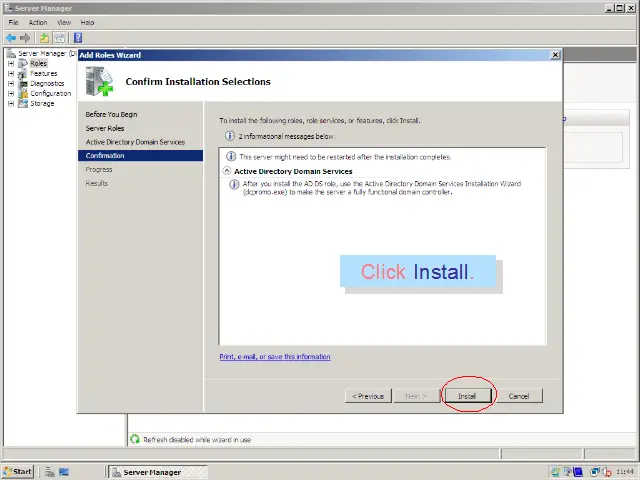Open the 'Print, e-mail, or save this information' link
This screenshot has width=640, height=480.
[275, 357]
